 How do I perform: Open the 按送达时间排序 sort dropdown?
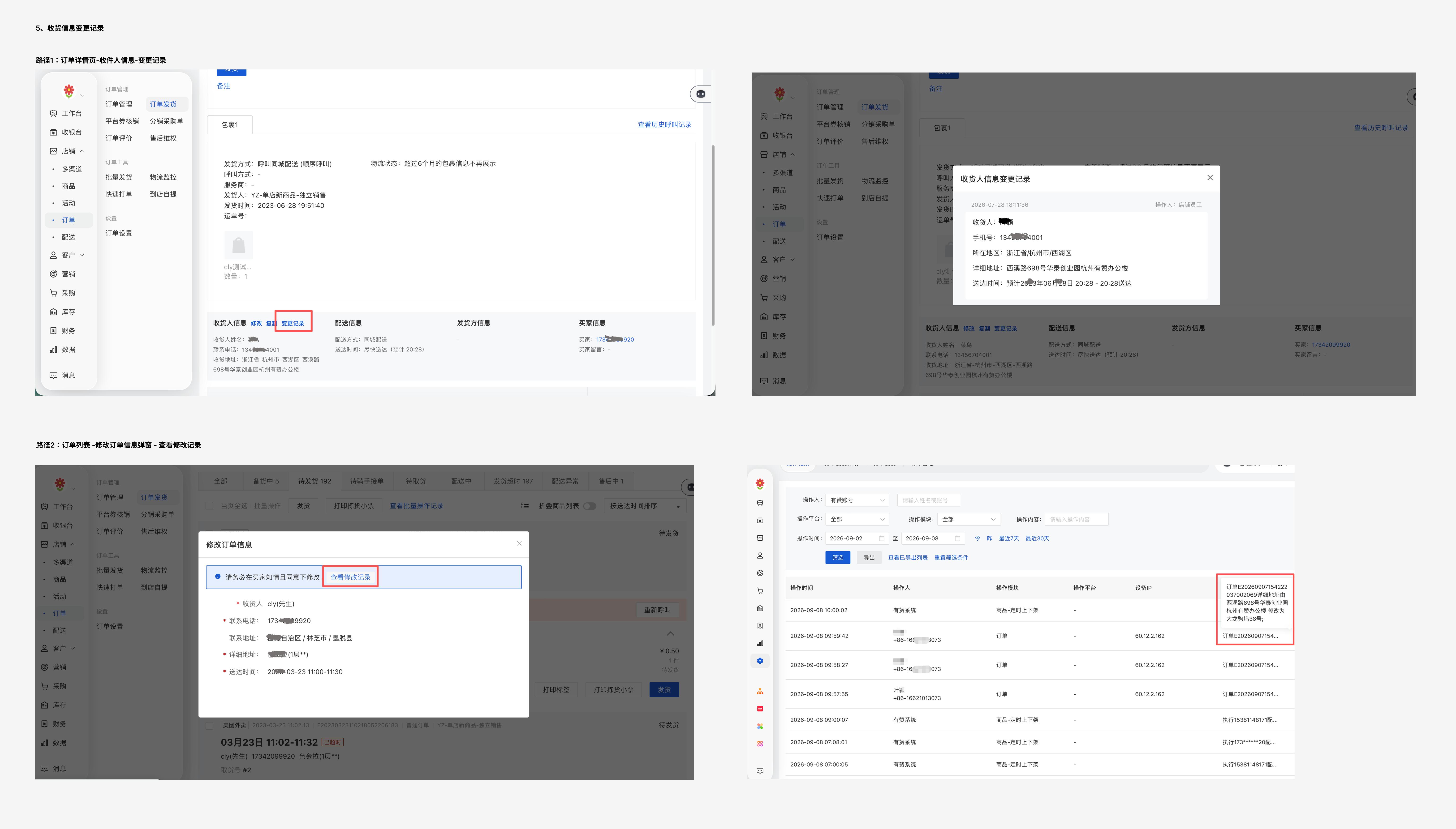(x=645, y=506)
